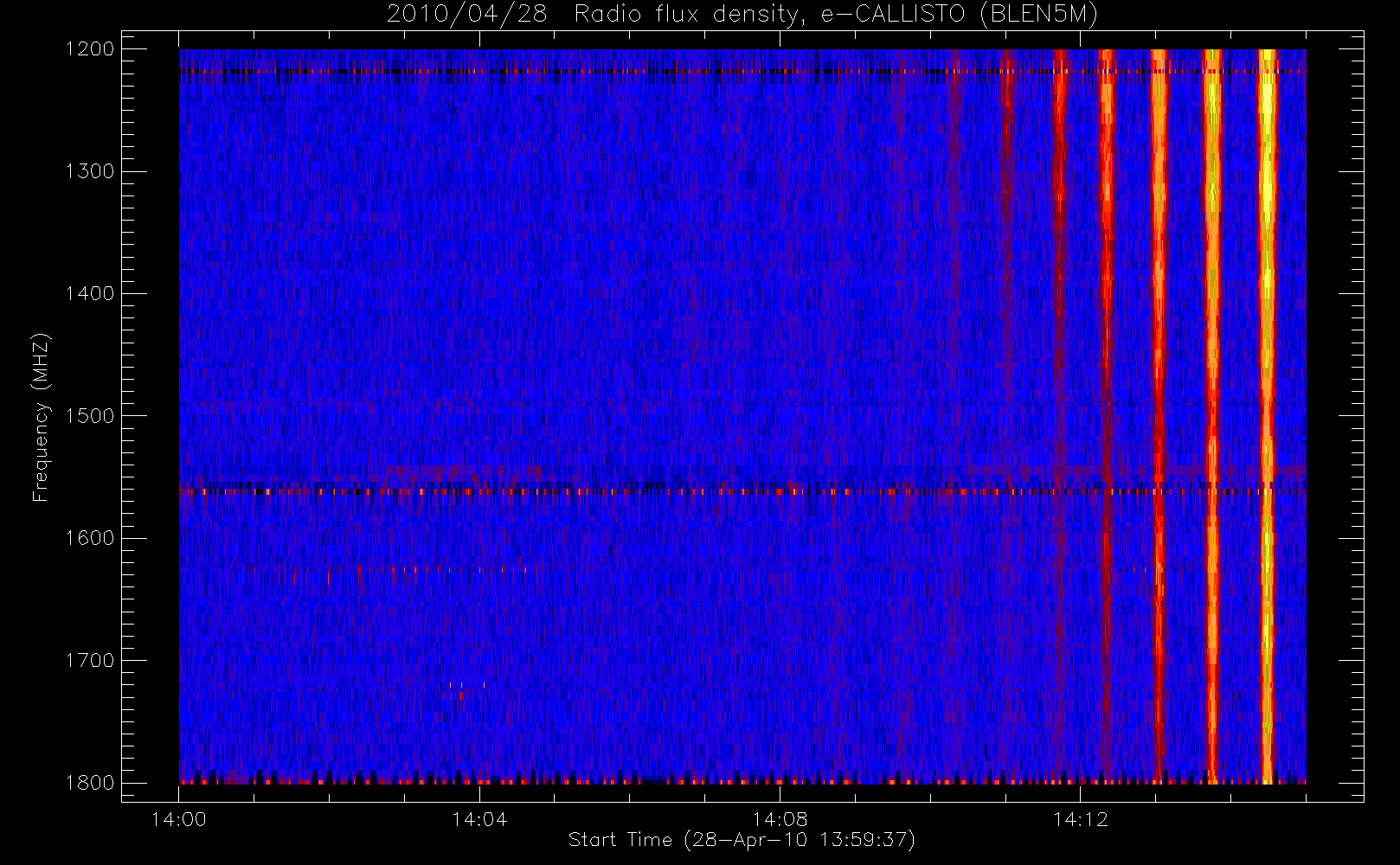1400x865 pixels.
Task: Click the 14:08 time axis label
Action: [x=780, y=819]
